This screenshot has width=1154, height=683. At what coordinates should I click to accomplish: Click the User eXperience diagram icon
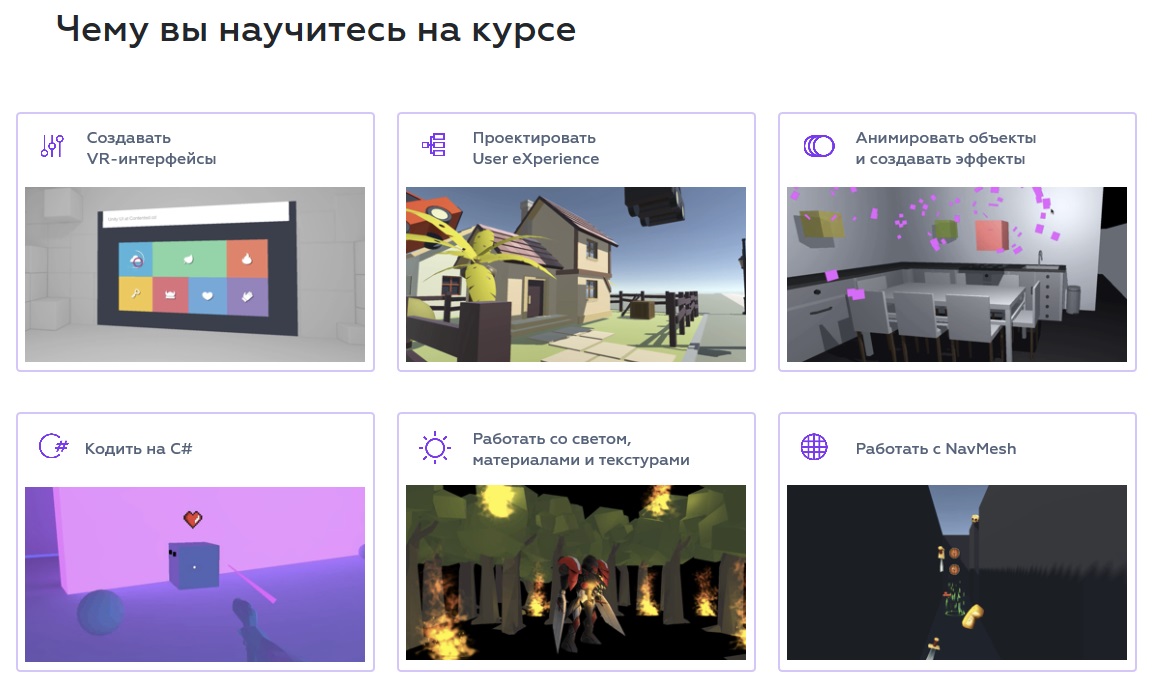[433, 146]
